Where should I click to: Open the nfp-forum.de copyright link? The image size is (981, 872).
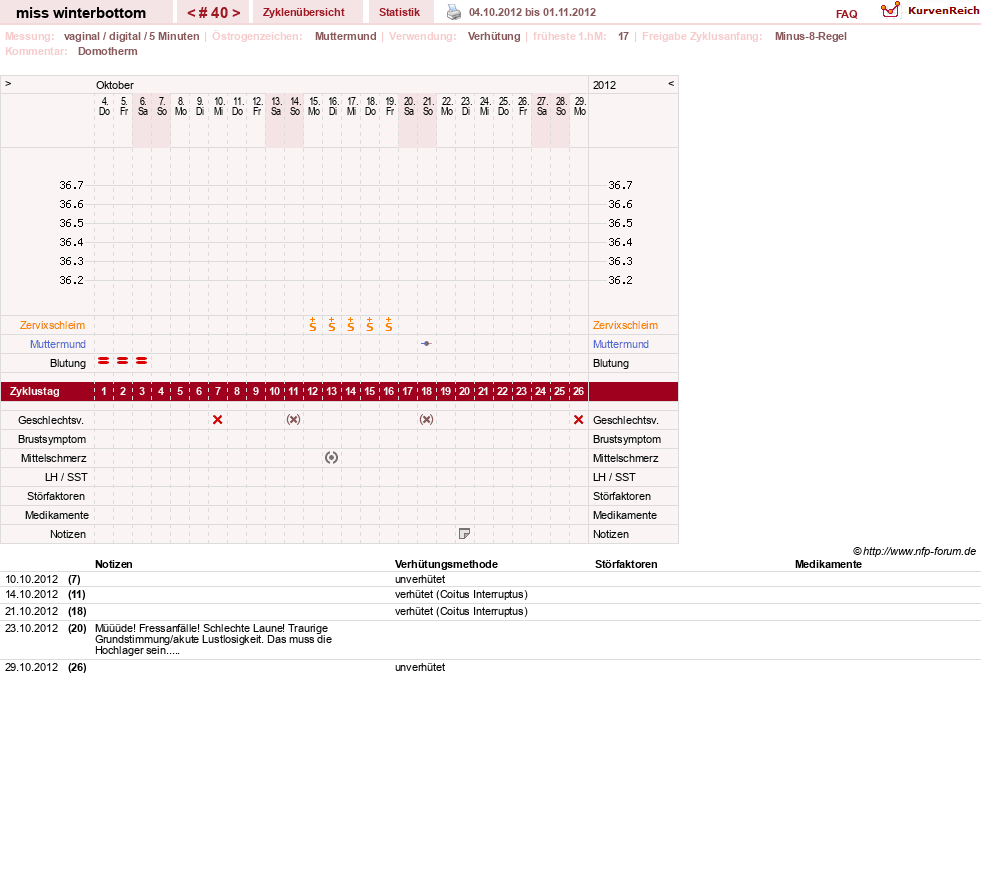click(x=914, y=551)
